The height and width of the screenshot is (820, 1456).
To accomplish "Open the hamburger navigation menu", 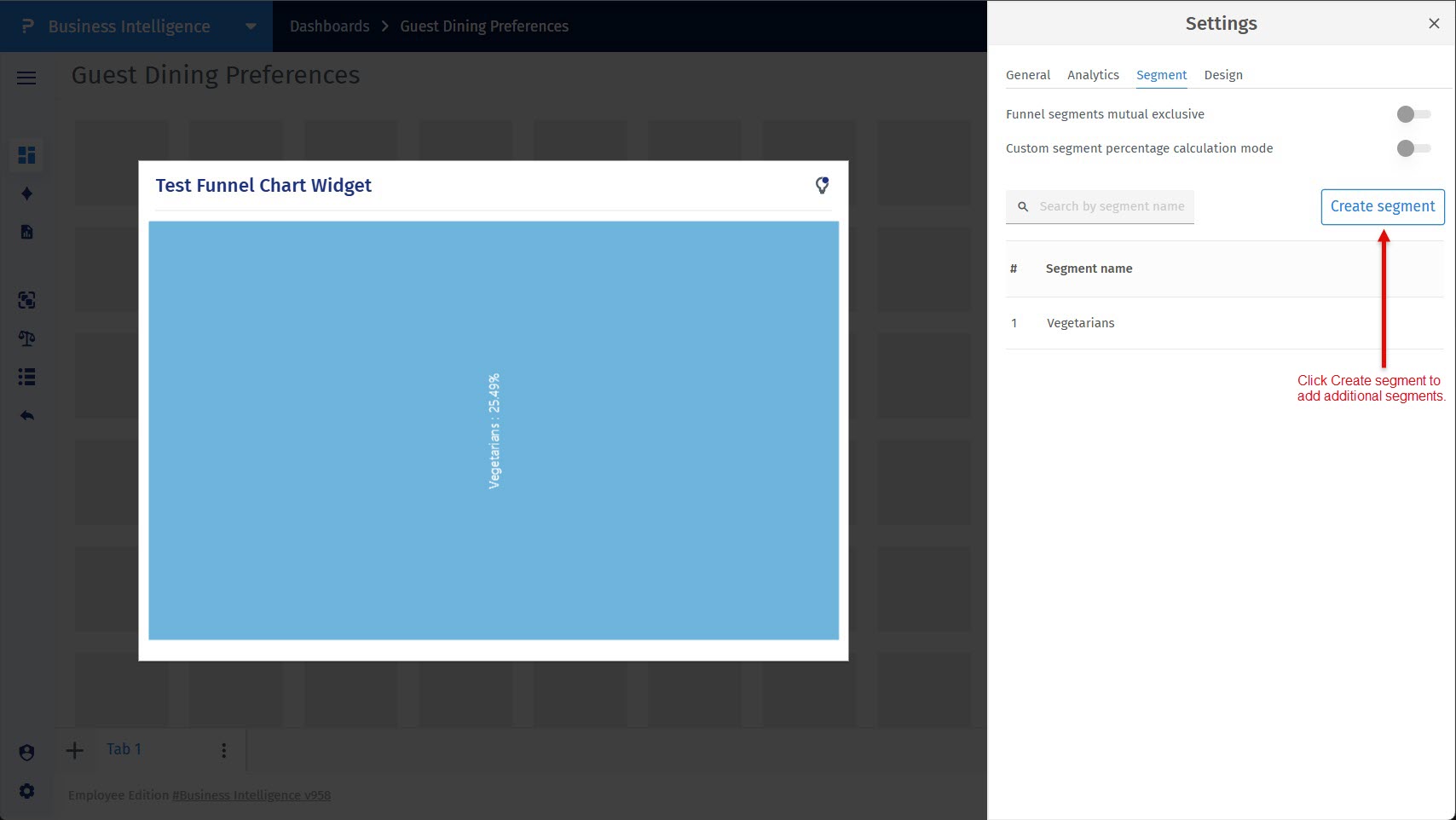I will [x=26, y=78].
